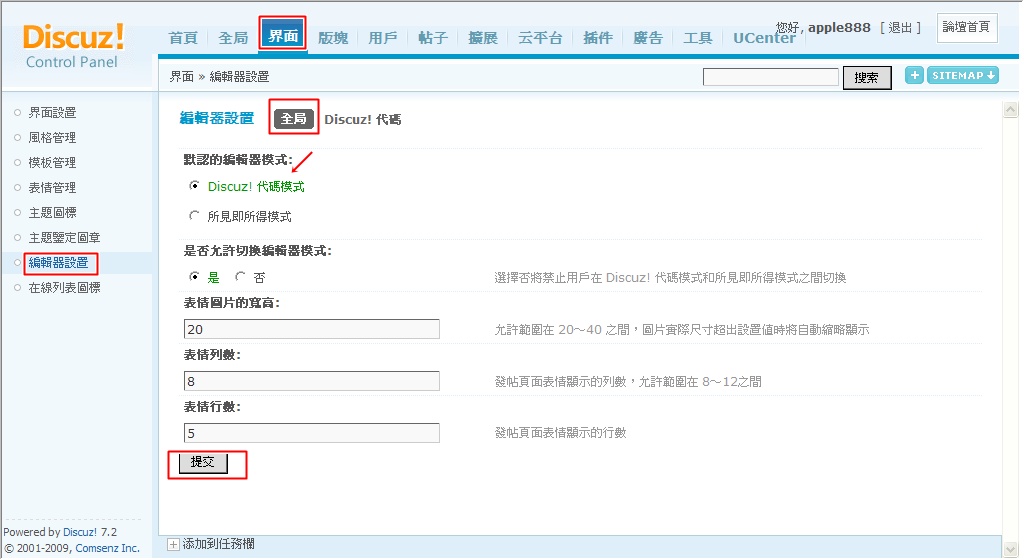The width and height of the screenshot is (1024, 560).
Task: Open the 版塊 top menu
Action: [x=333, y=38]
